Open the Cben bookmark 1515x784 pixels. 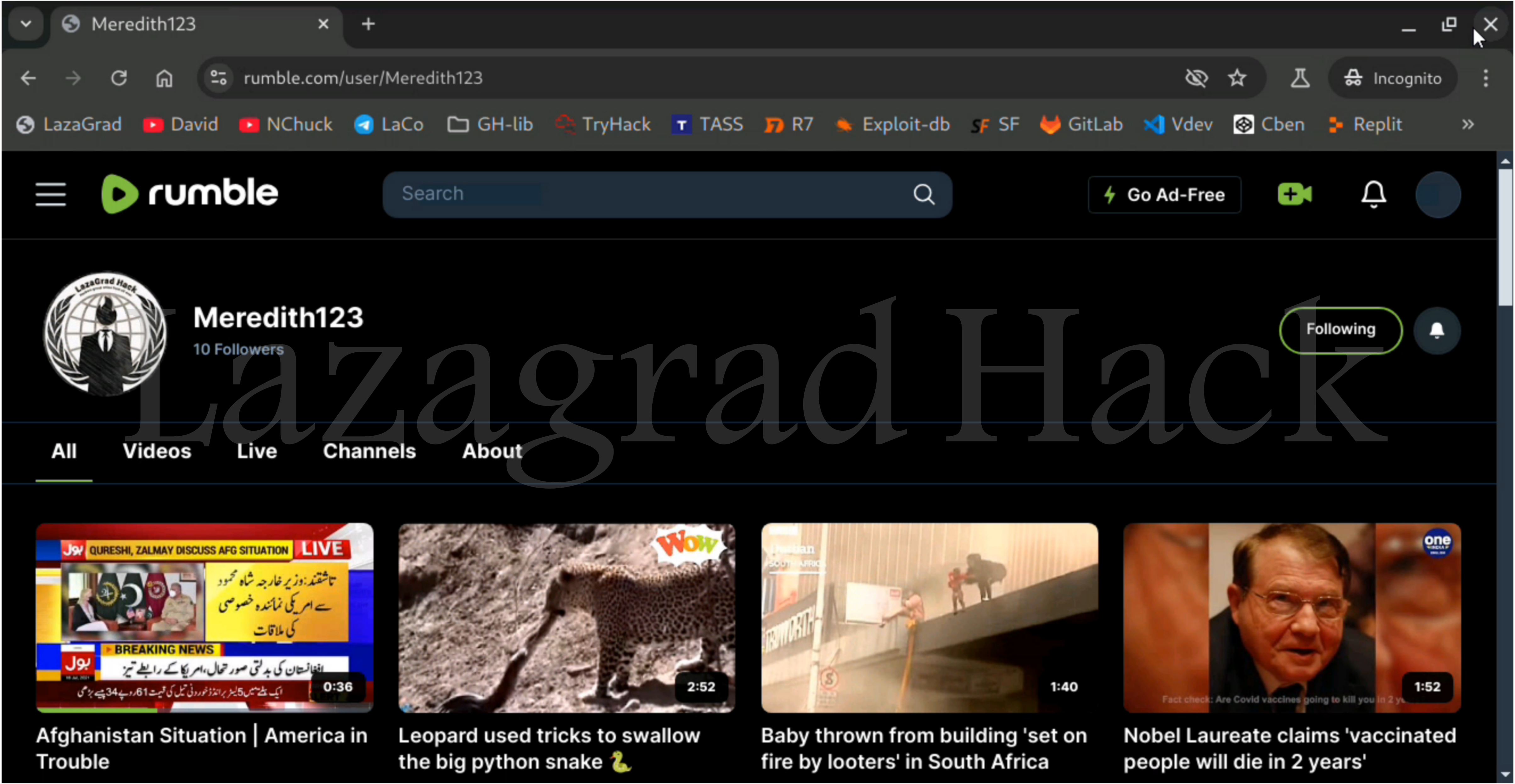click(1269, 124)
